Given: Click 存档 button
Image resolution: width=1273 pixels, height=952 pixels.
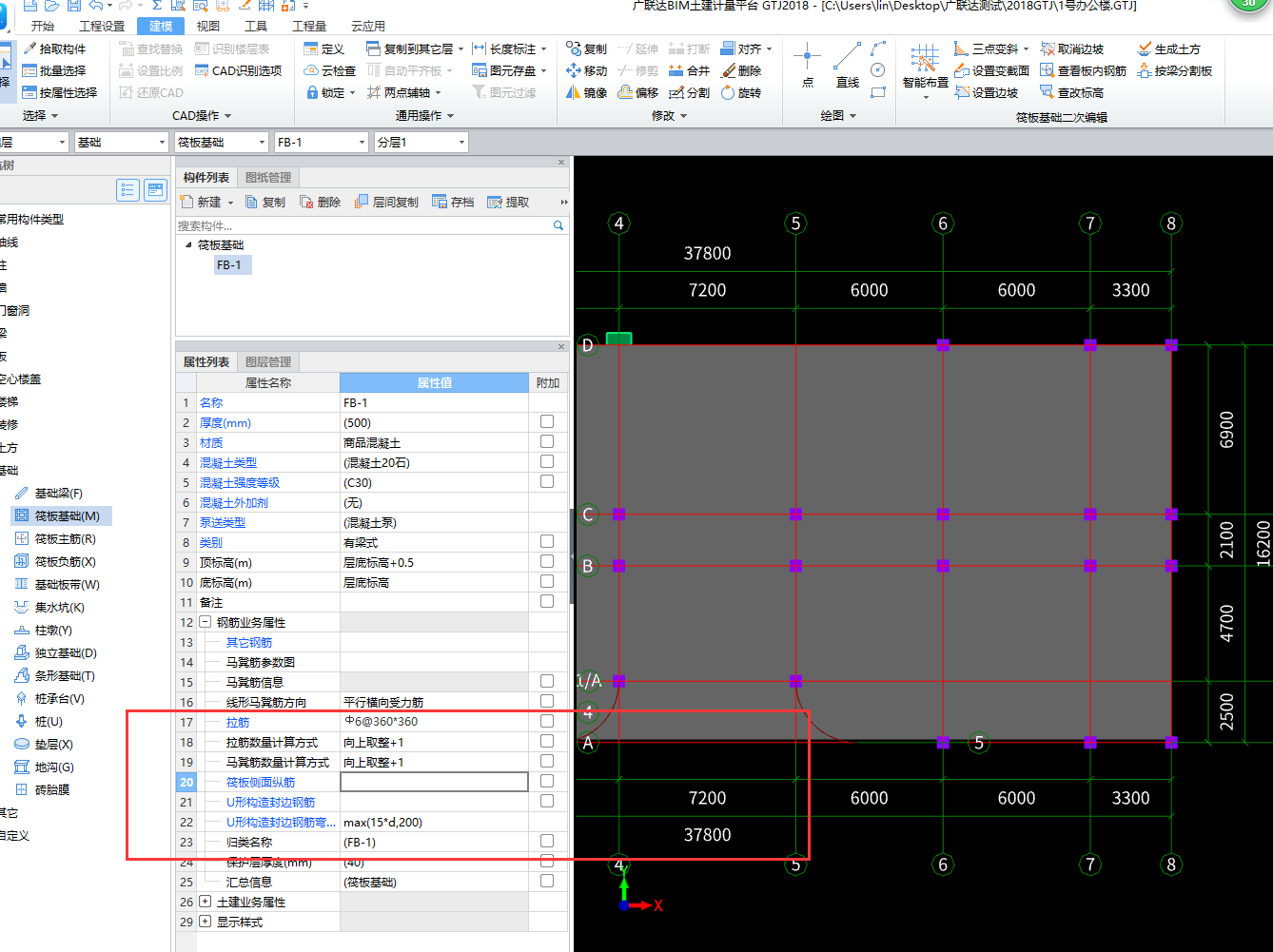Looking at the screenshot, I should click(453, 202).
